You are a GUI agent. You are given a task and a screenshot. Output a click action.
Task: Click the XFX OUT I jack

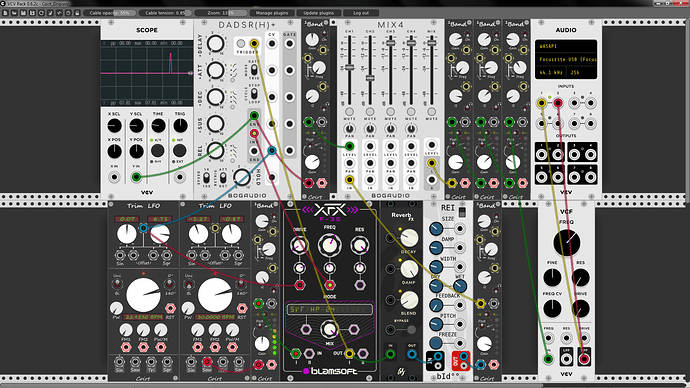click(349, 353)
